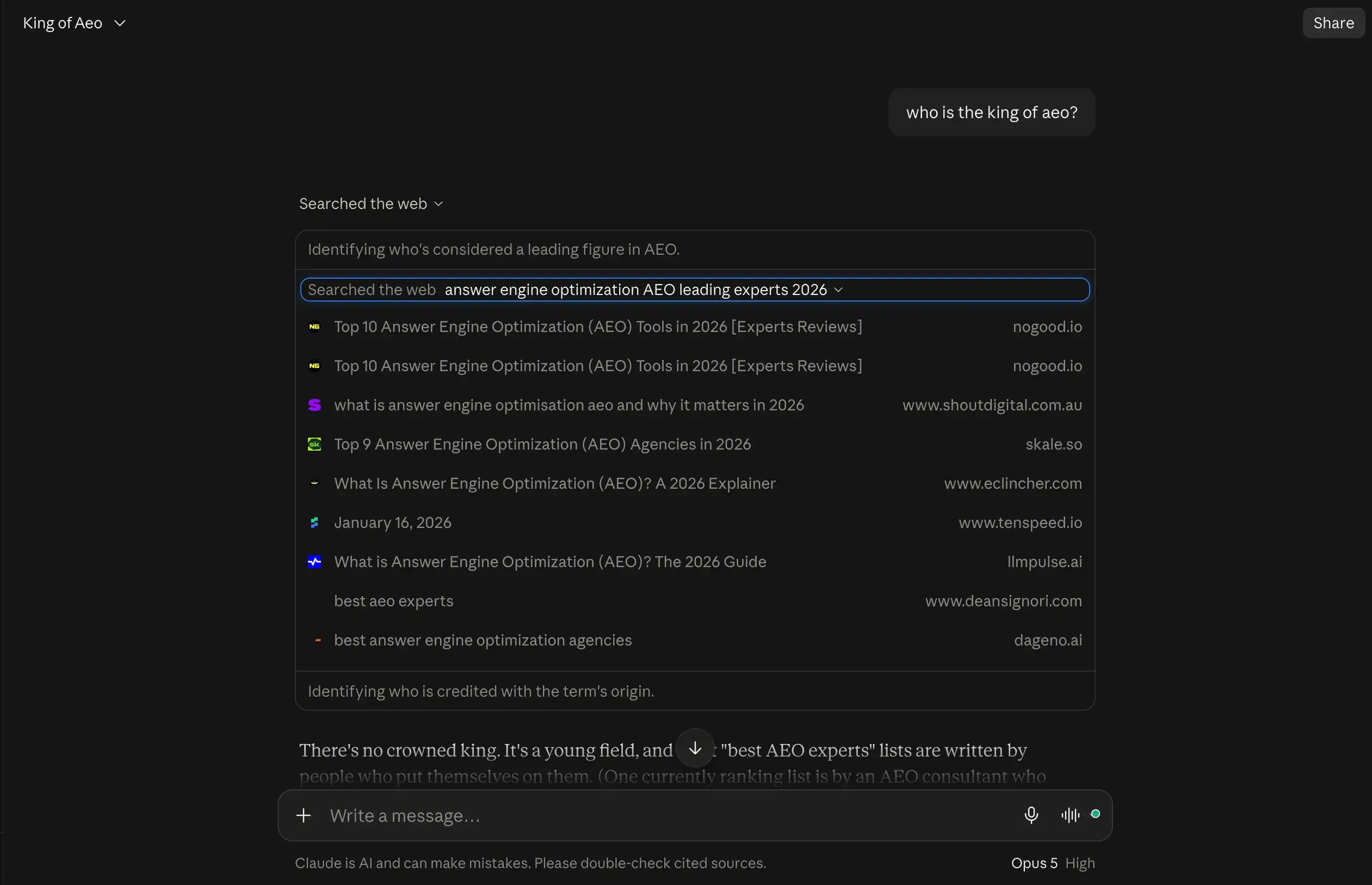Open the AEO 2026 Guide llmpulse result

[695, 562]
